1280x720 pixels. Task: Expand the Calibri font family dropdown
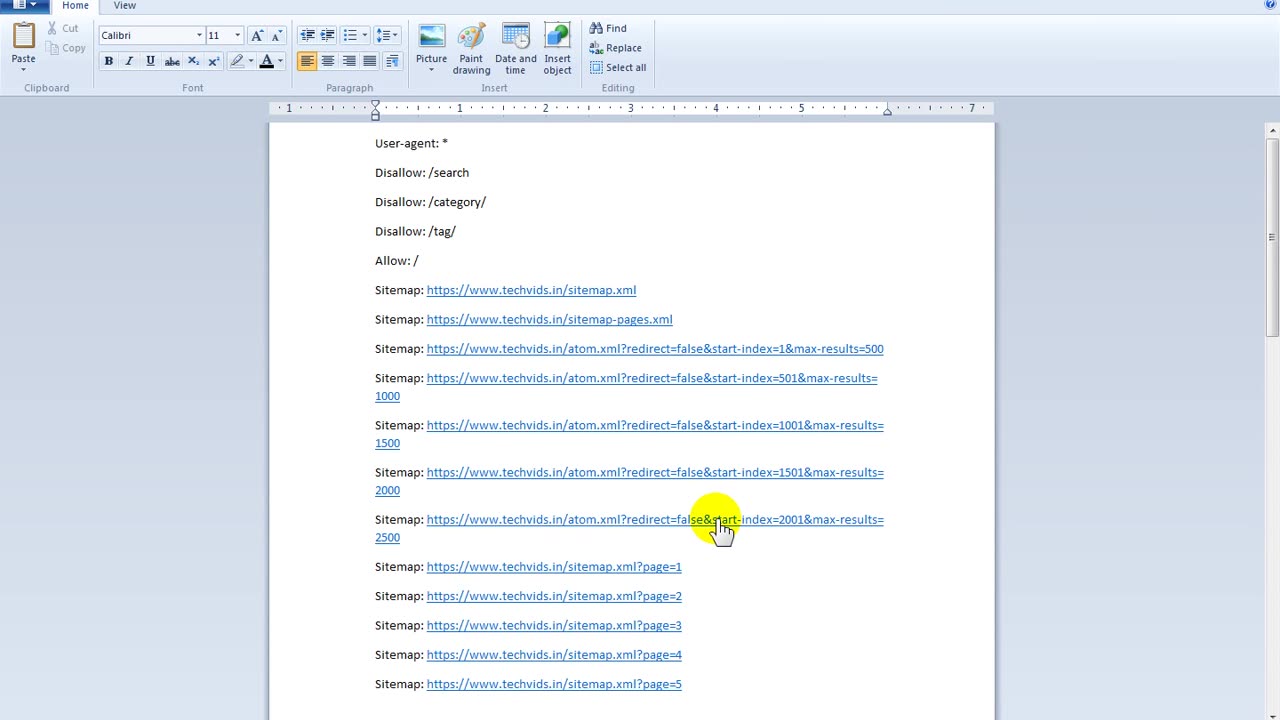point(199,35)
